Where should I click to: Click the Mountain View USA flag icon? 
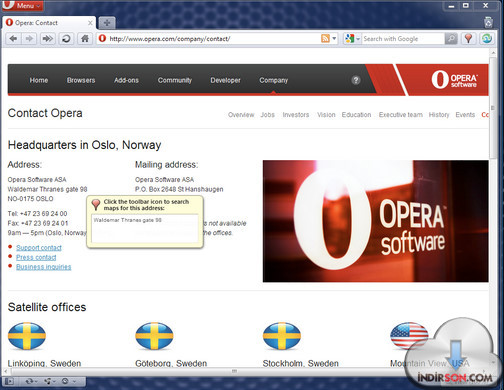pyautogui.click(x=409, y=336)
